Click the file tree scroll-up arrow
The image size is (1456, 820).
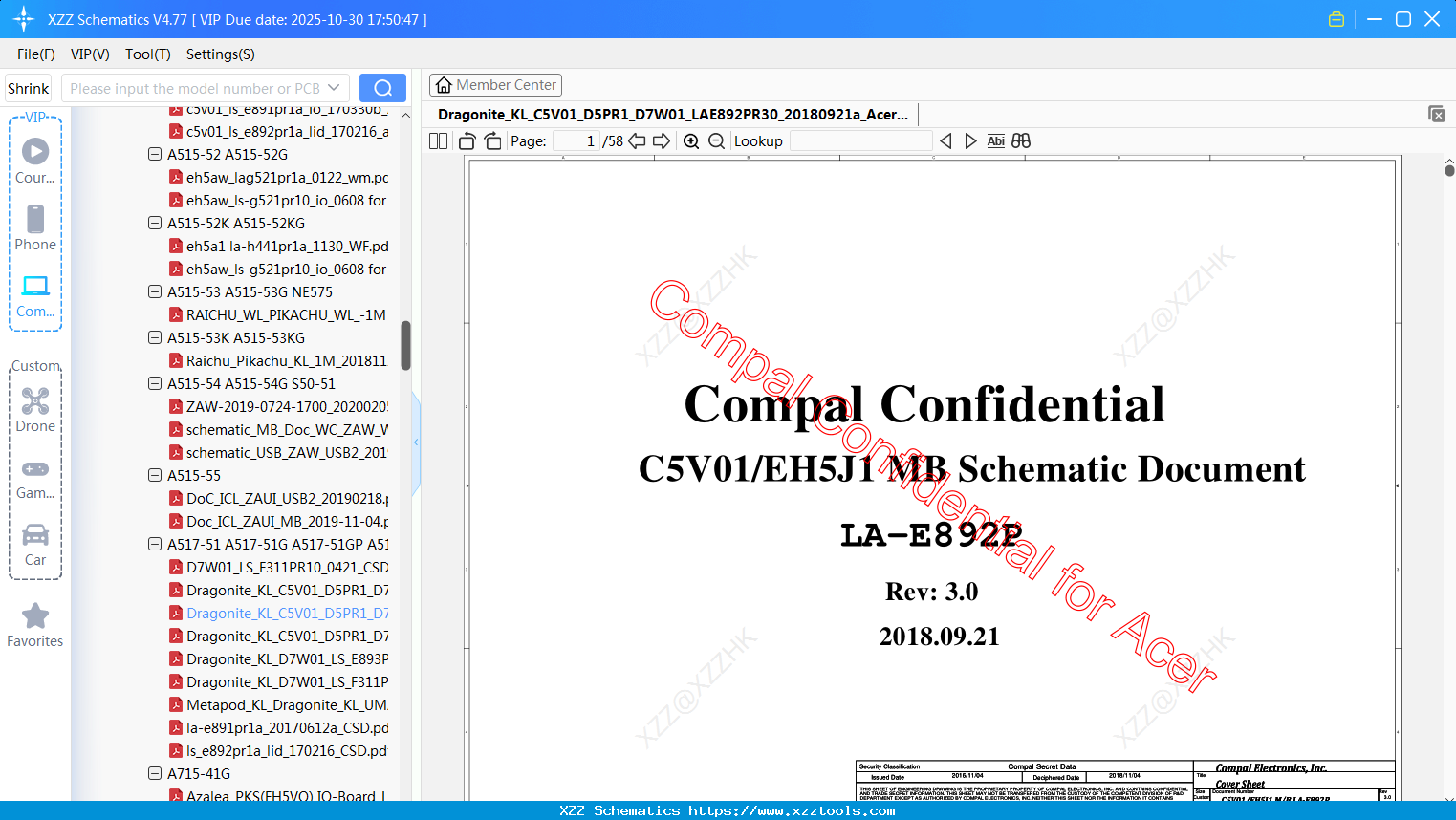[x=405, y=115]
